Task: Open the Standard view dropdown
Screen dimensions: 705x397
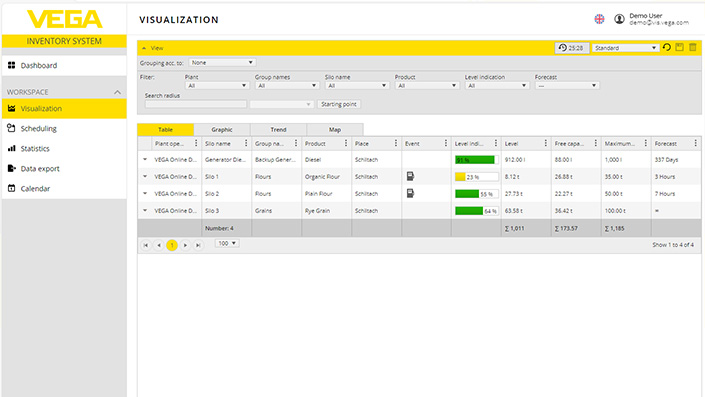Action: 625,48
